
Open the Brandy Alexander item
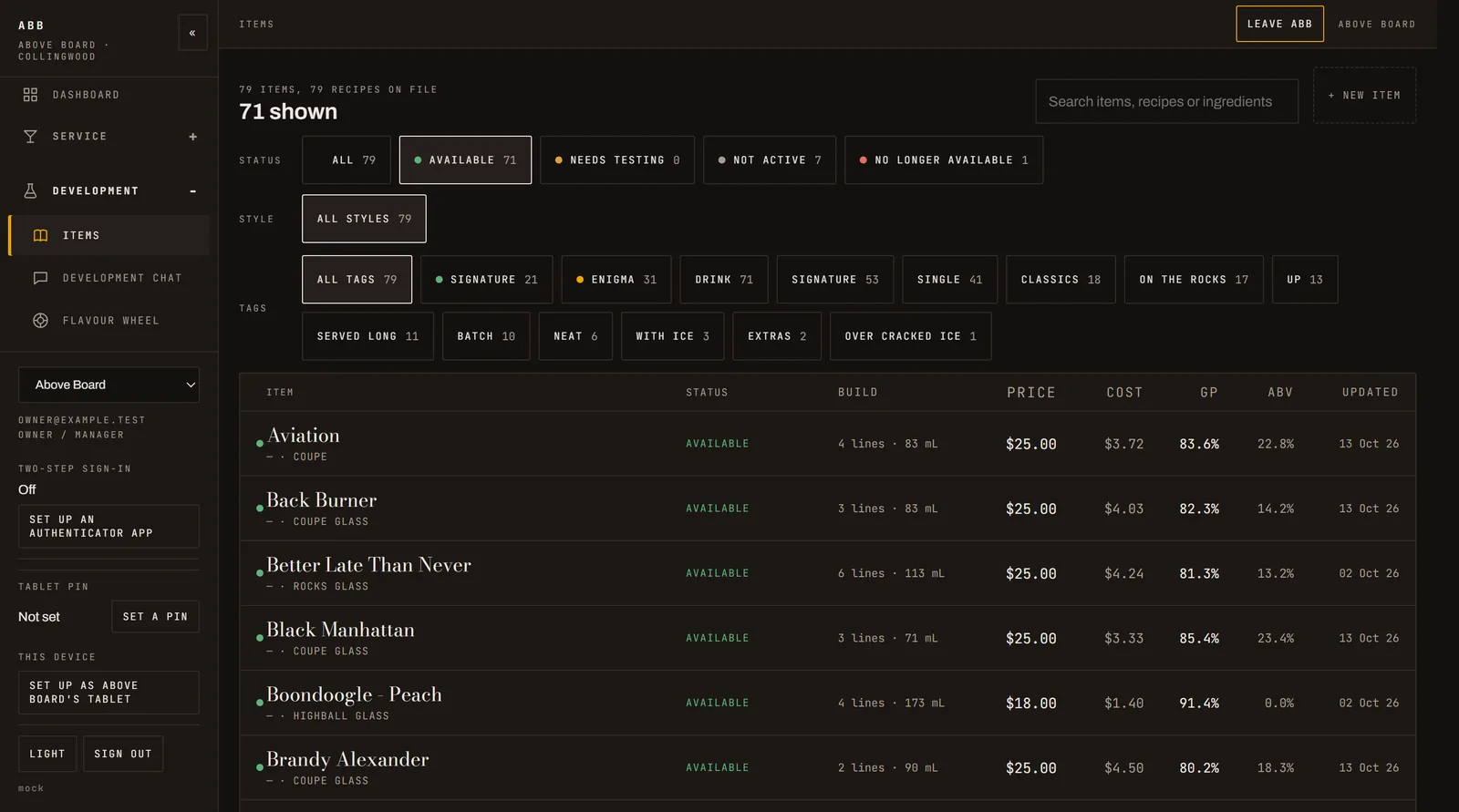827,768
